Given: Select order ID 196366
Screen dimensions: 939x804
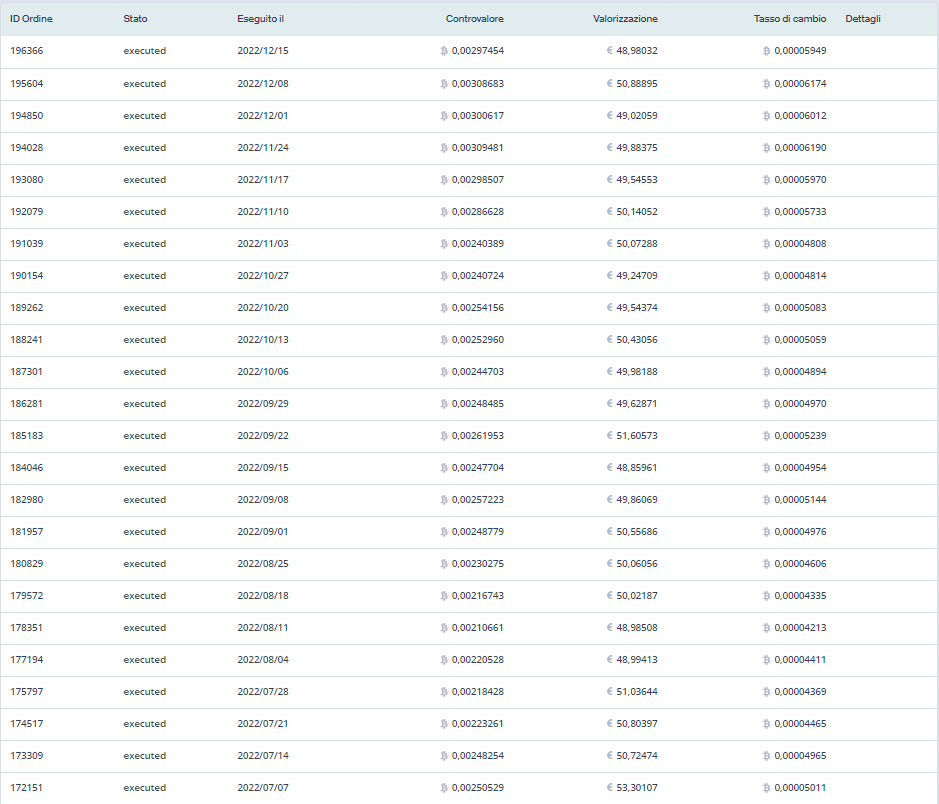Looking at the screenshot, I should [26, 52].
